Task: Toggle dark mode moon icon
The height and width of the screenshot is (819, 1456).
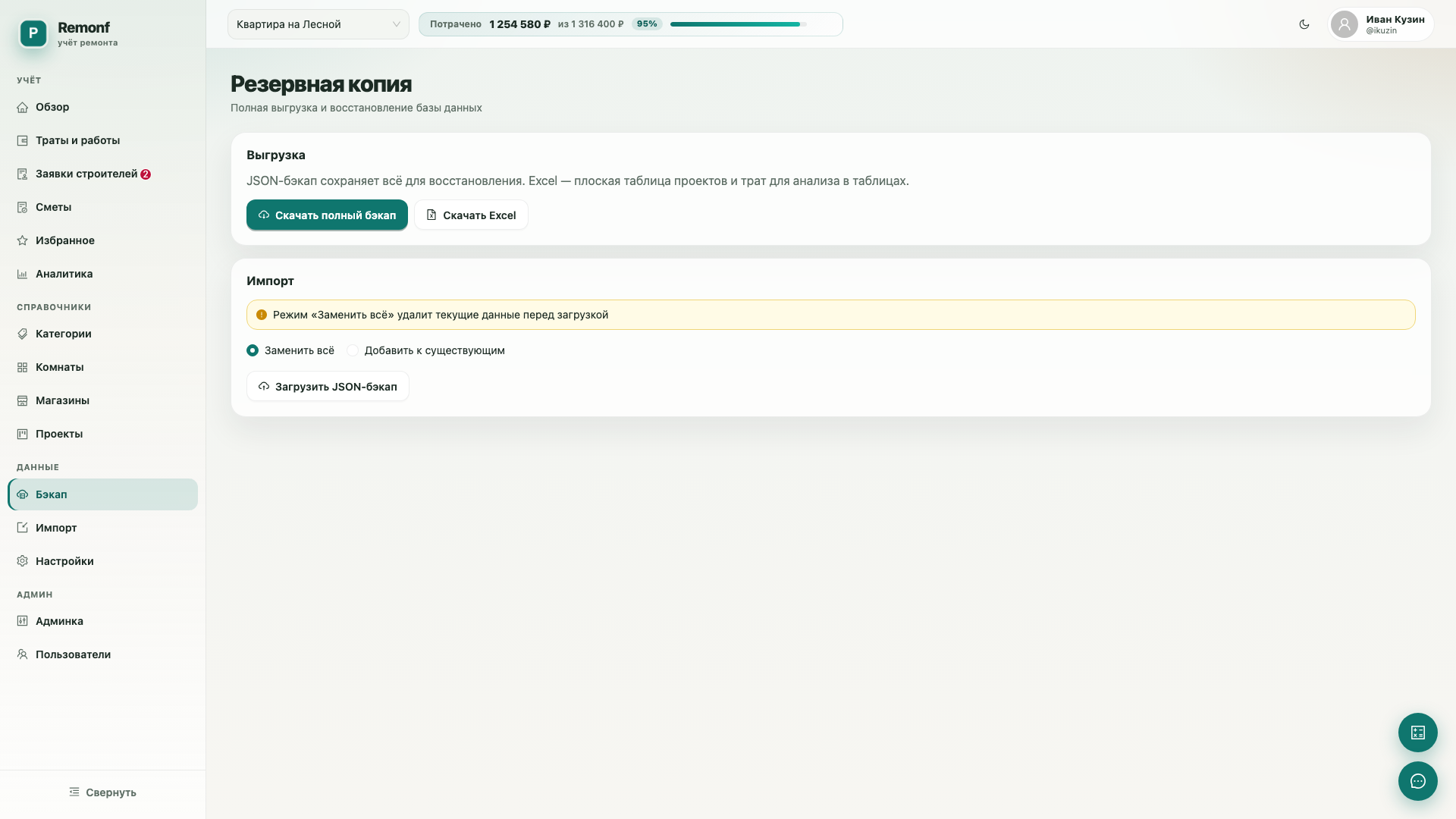Action: click(x=1304, y=24)
